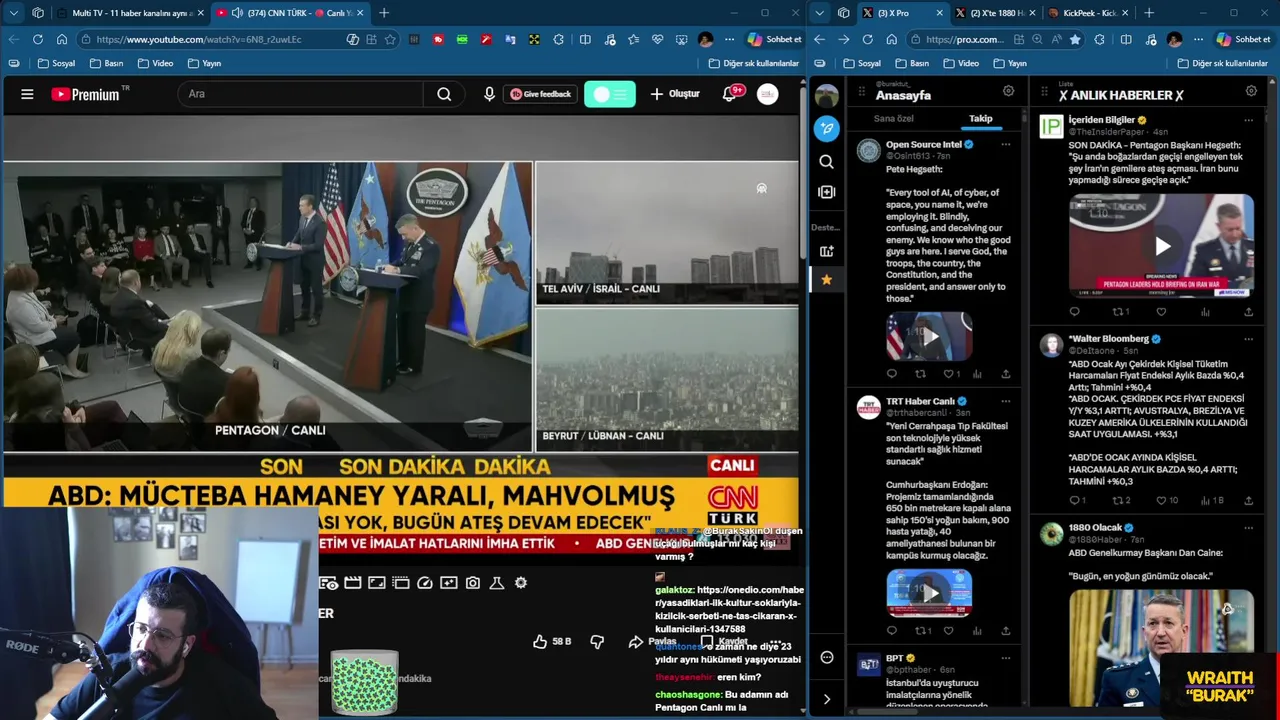Like the Open Source Intel post
The width and height of the screenshot is (1280, 720).
tap(951, 374)
